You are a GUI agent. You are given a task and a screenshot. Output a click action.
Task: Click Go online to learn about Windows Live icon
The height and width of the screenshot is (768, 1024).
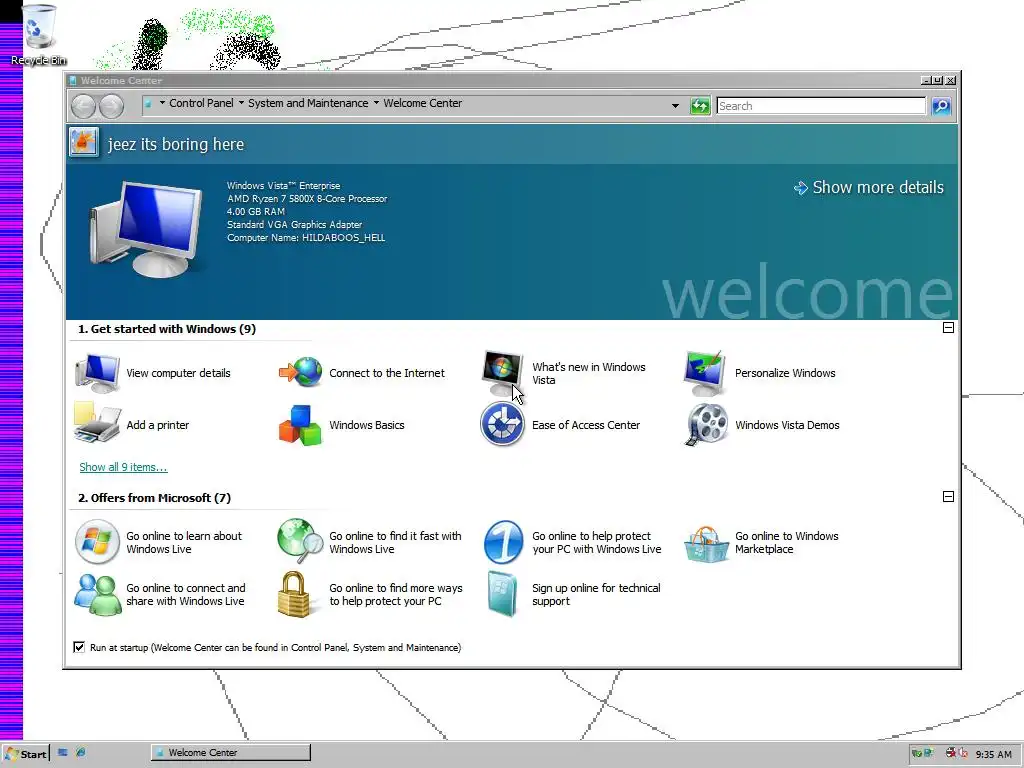(97, 542)
